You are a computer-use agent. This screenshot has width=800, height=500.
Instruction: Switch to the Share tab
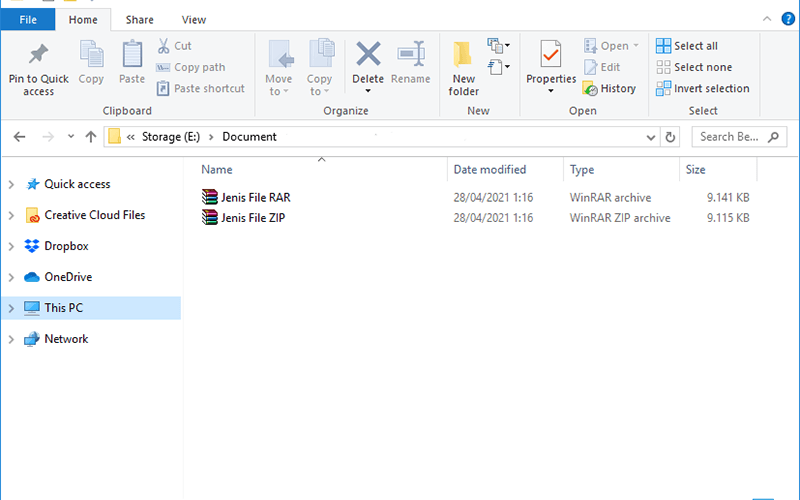pos(140,20)
